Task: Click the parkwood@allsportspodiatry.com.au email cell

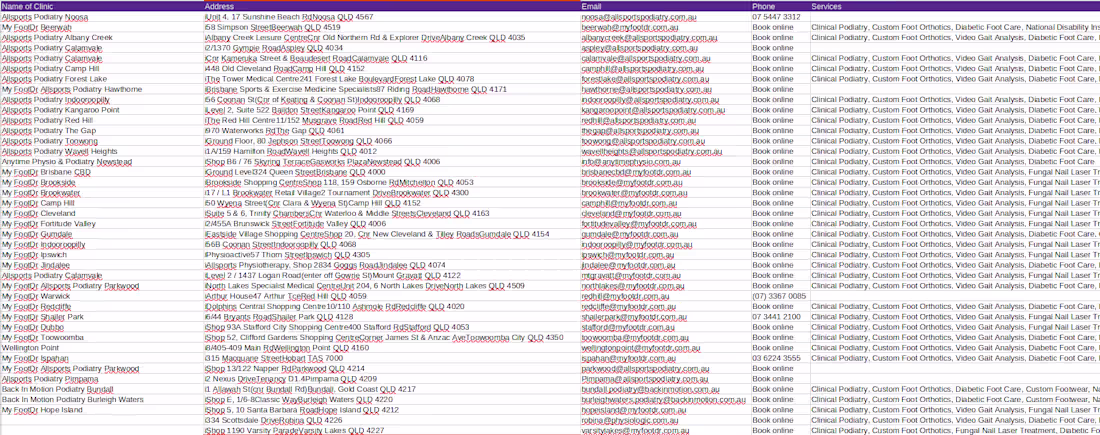Action: point(666,368)
